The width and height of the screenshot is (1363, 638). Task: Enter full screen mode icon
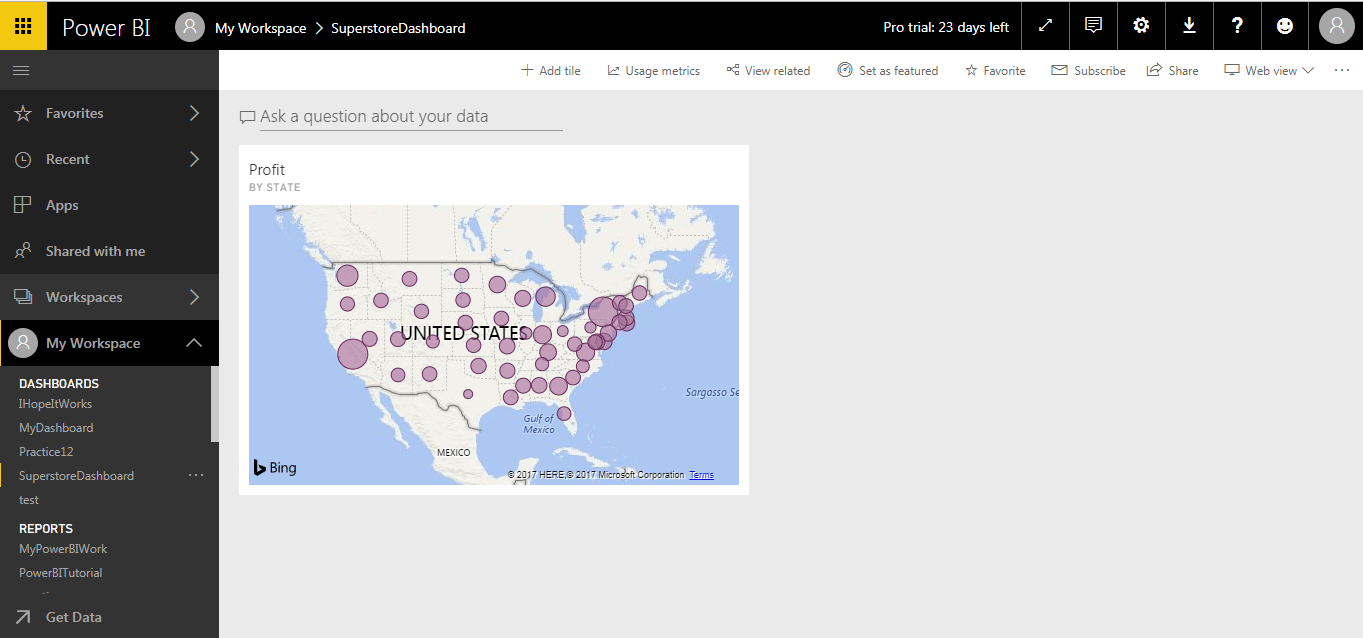pyautogui.click(x=1045, y=26)
